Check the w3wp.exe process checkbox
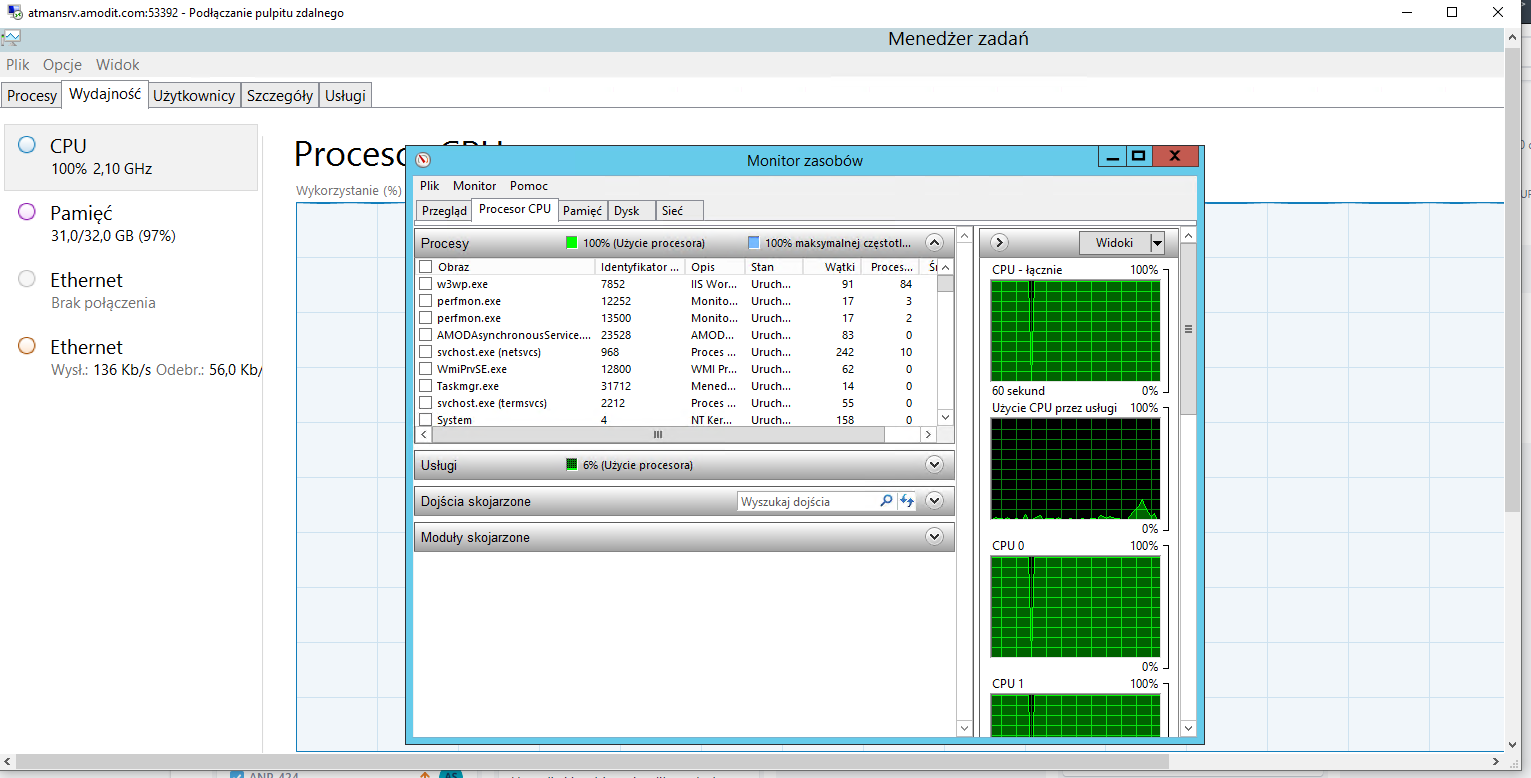This screenshot has width=1531, height=778. click(x=426, y=284)
